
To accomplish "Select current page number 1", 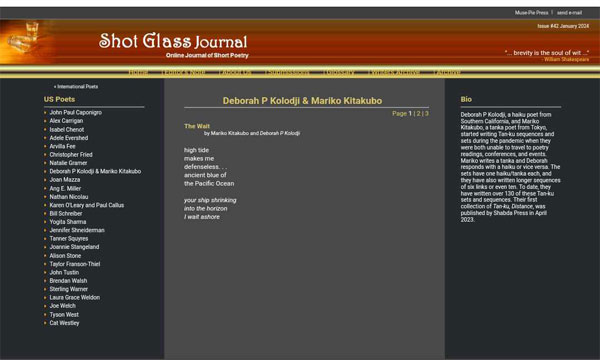I will [410, 114].
